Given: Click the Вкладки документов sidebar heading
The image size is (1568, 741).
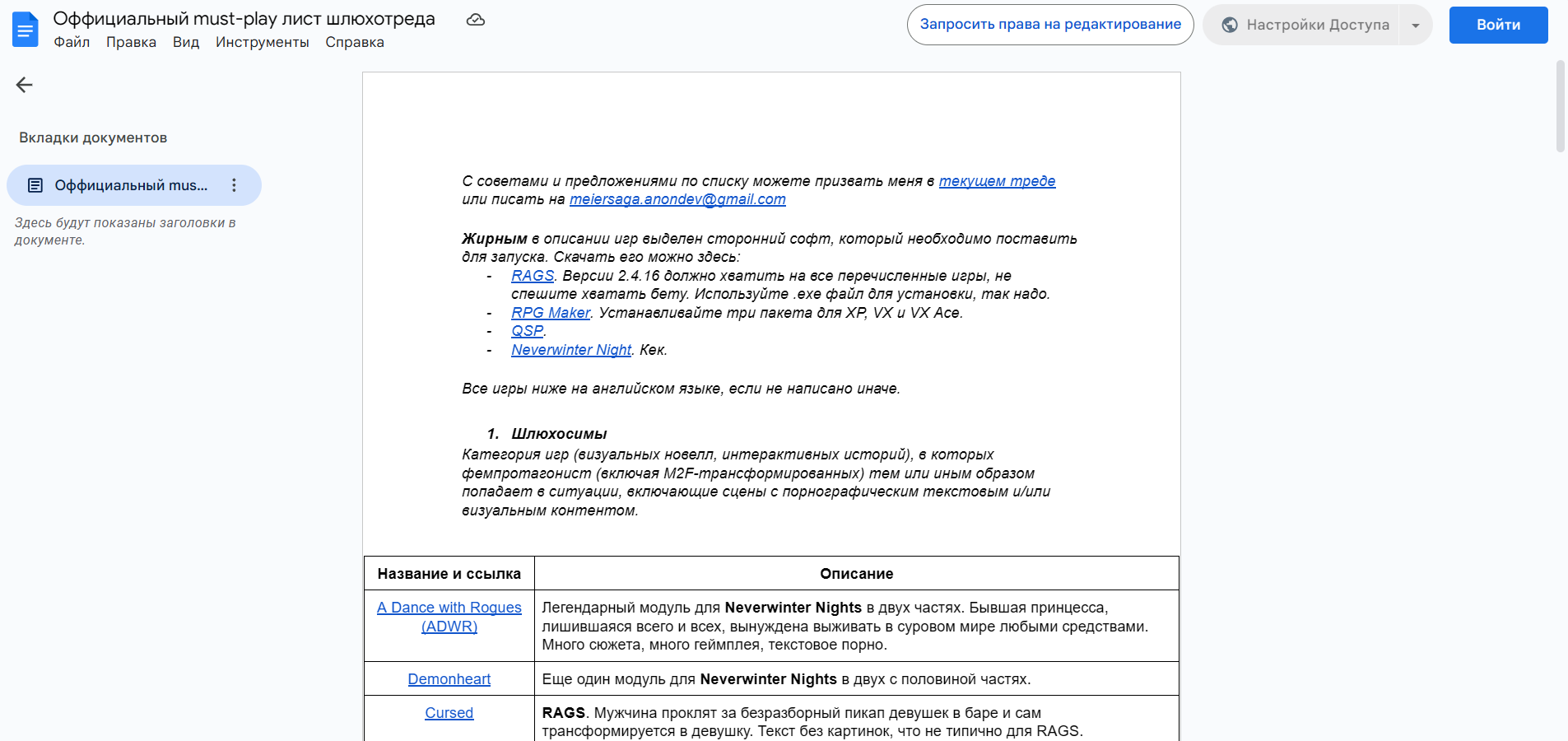Looking at the screenshot, I should [93, 137].
